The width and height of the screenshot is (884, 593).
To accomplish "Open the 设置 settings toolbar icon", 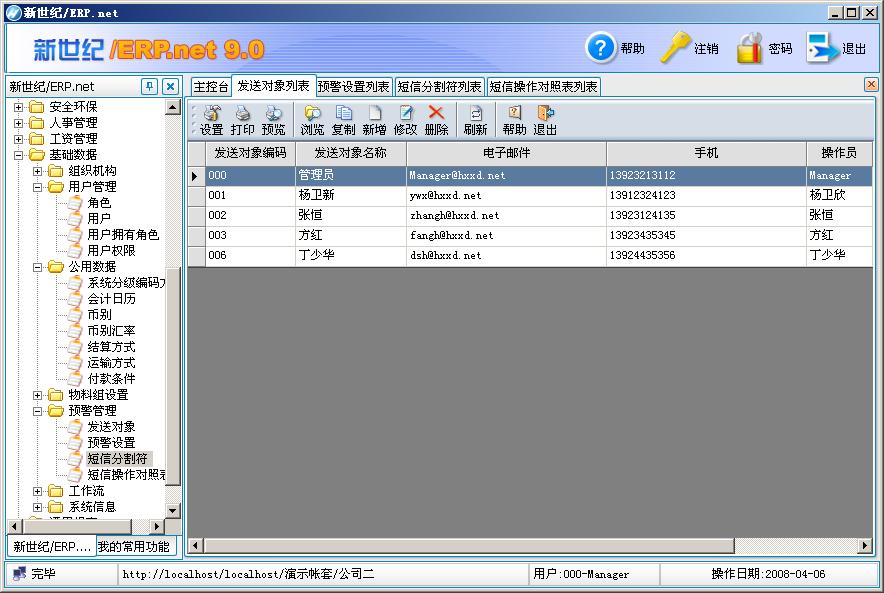I will [x=211, y=121].
